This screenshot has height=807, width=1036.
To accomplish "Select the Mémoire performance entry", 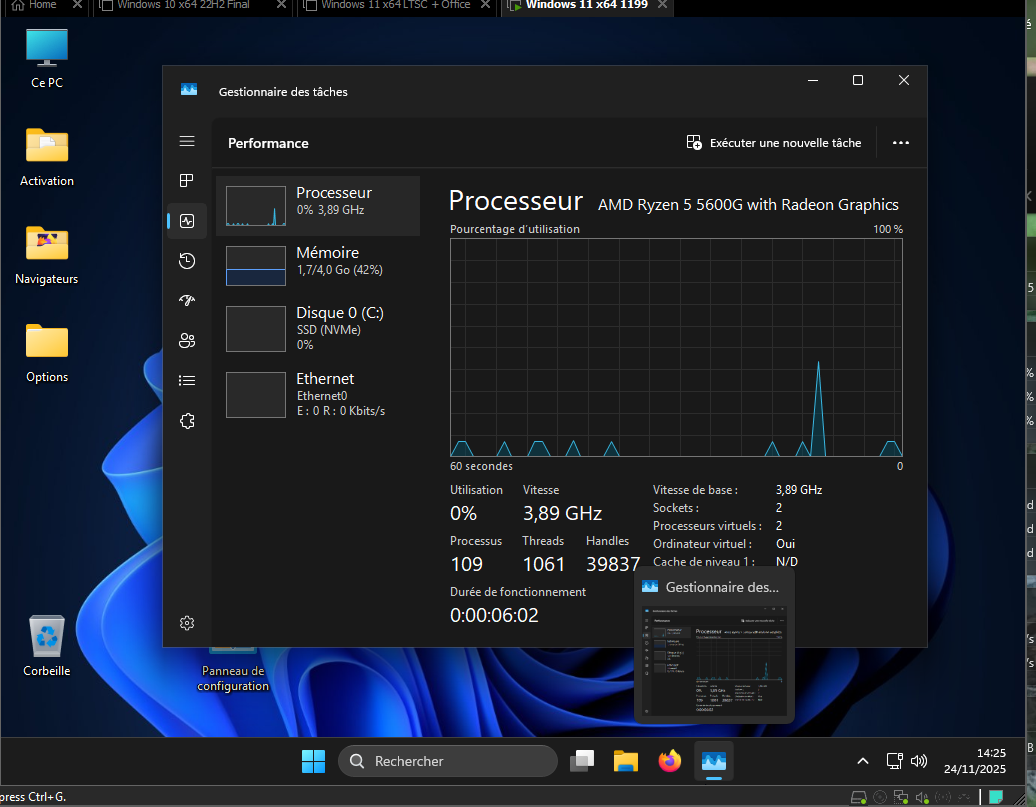I will [x=318, y=266].
